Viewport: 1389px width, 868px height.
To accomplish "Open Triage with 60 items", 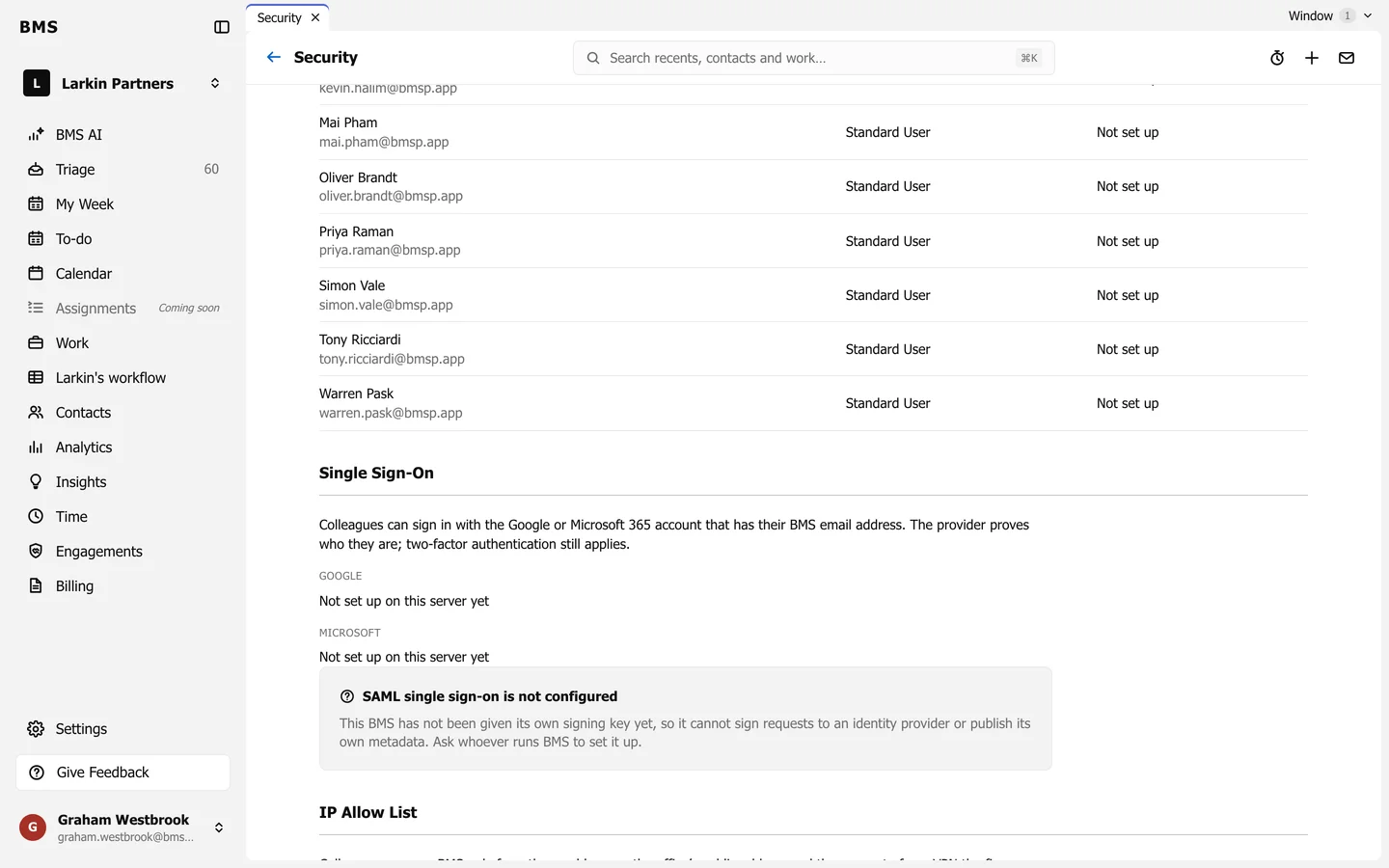I will [123, 170].
